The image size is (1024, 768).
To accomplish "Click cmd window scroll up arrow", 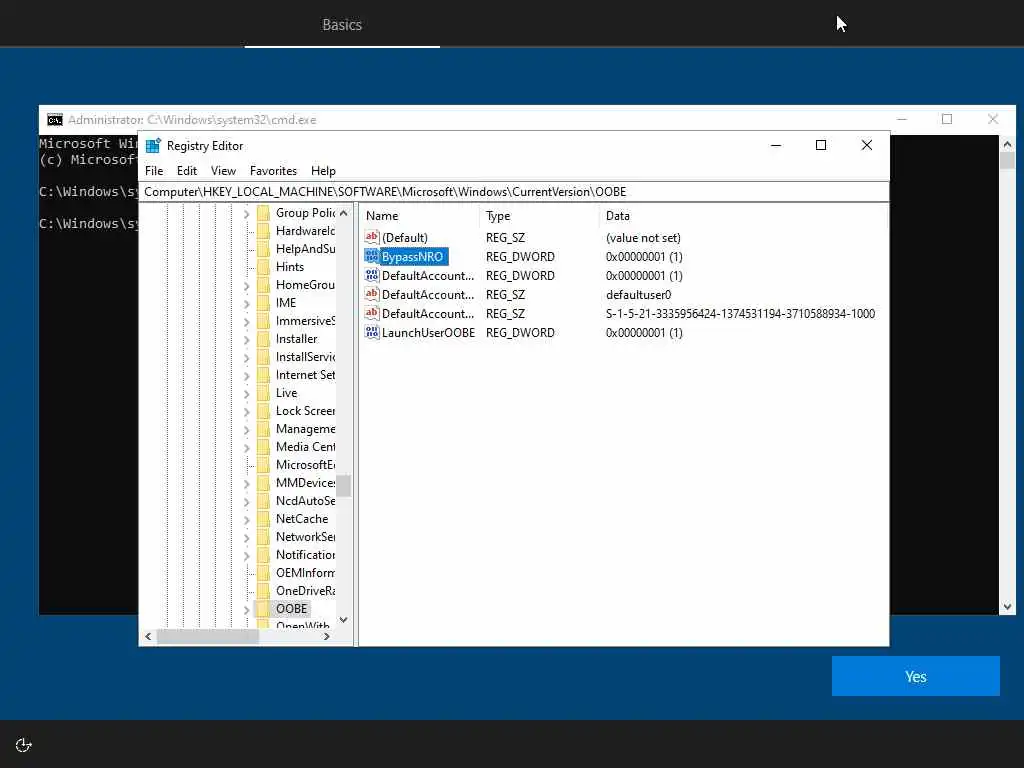I will point(1007,144).
